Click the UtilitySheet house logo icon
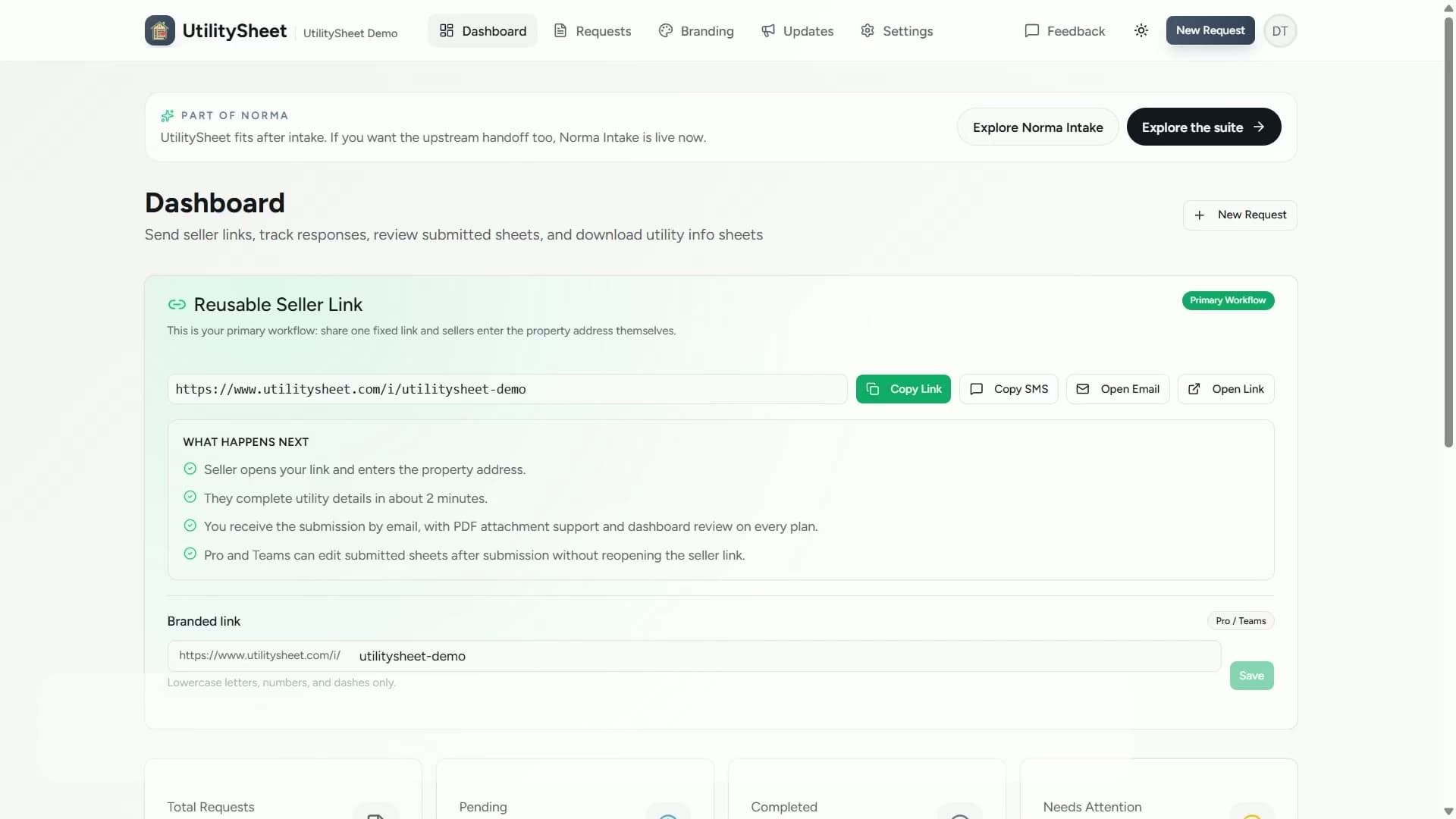The width and height of the screenshot is (1456, 819). [159, 30]
